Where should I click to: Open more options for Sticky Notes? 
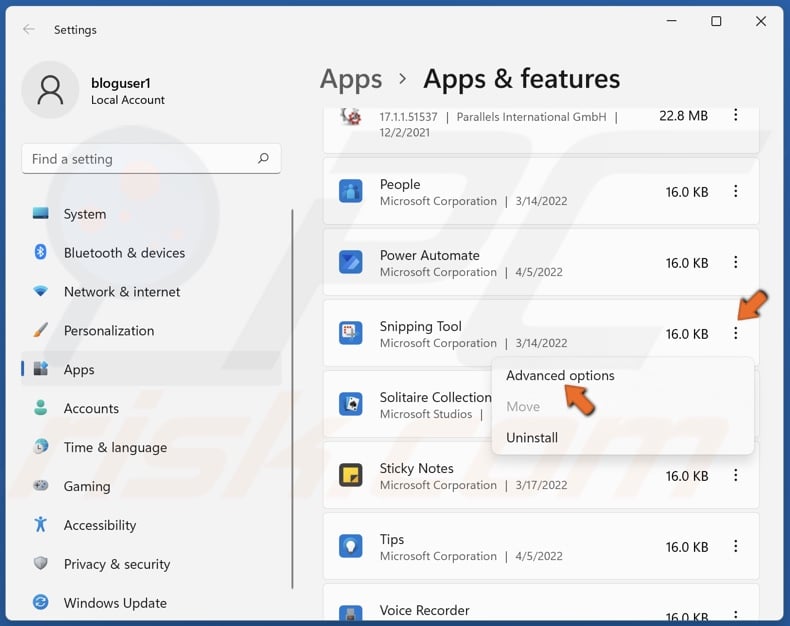coord(736,475)
